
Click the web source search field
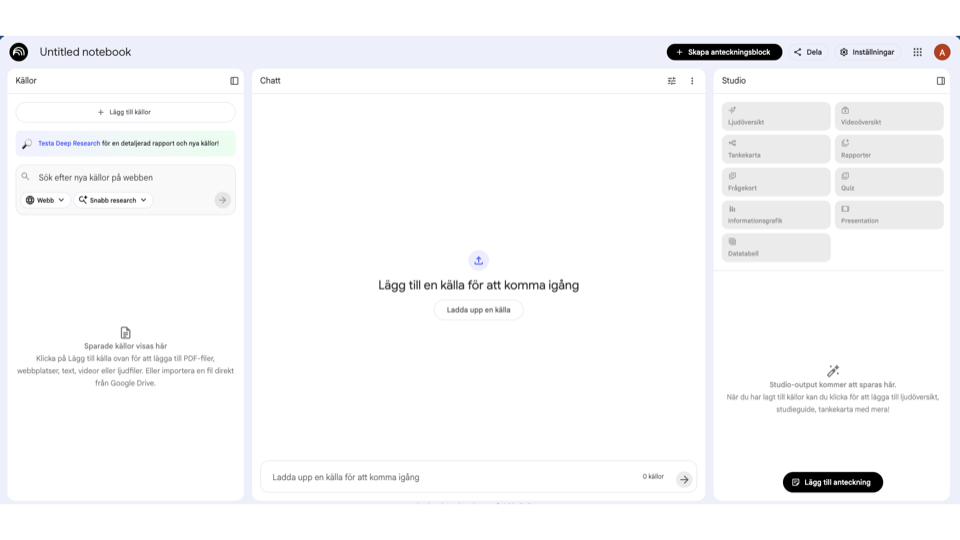click(125, 177)
